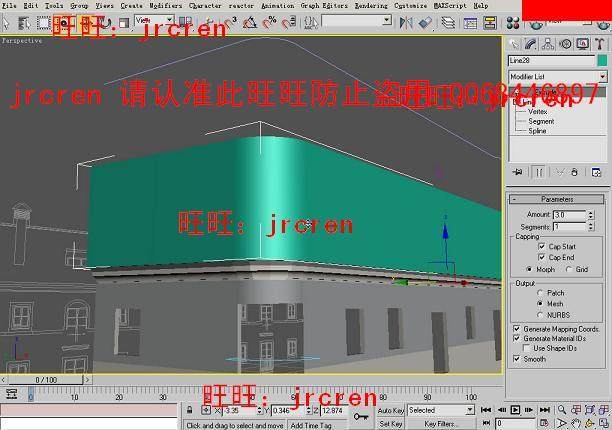Open the MAXScript menu

point(450,6)
